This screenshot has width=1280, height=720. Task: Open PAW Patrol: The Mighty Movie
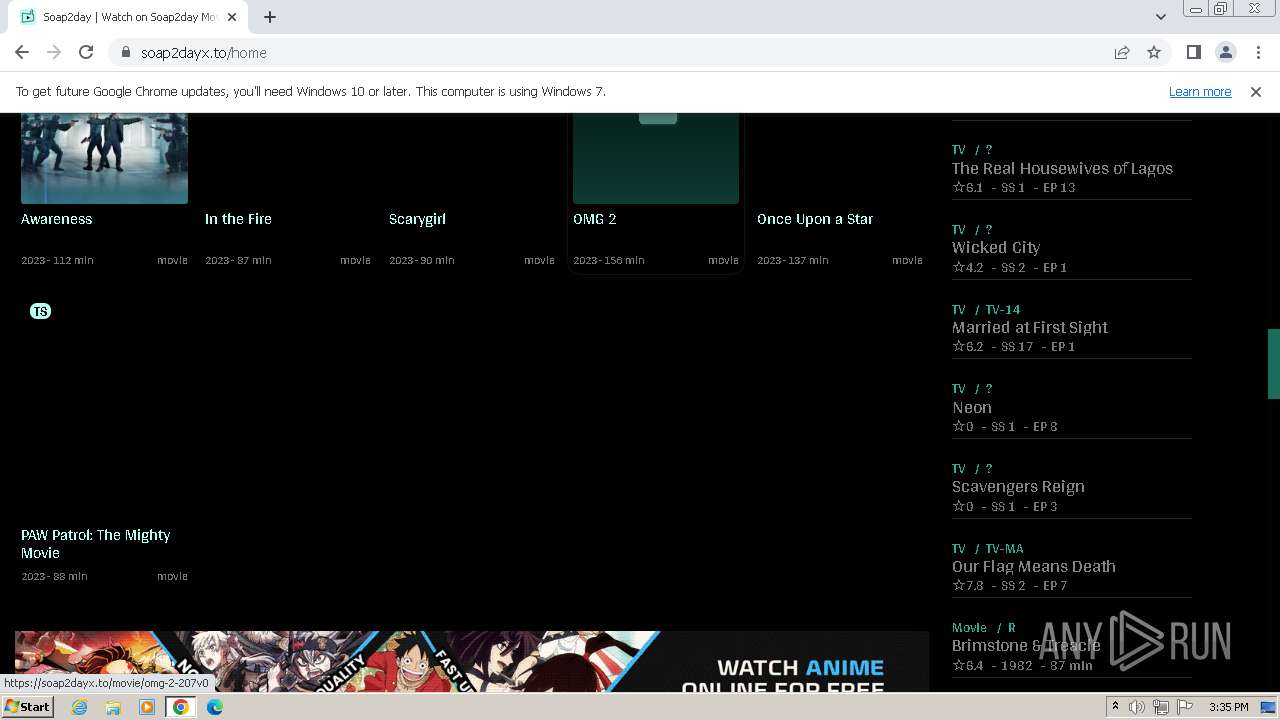96,544
